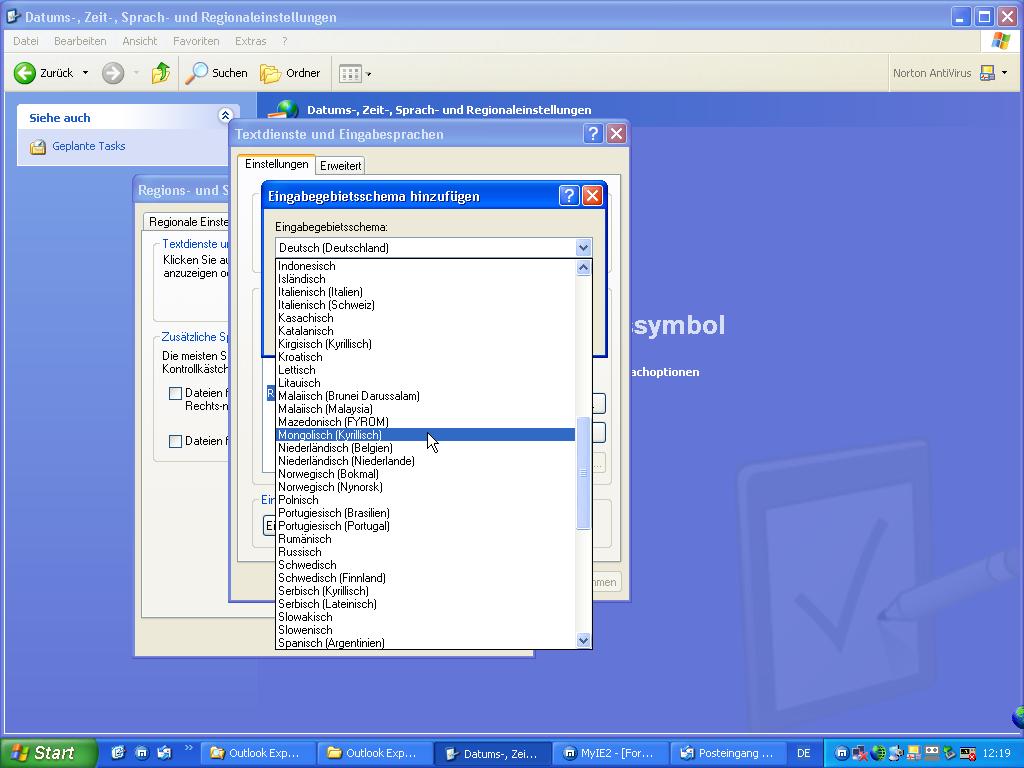Viewport: 1024px width, 768px height.
Task: Click the Start button
Action: (48, 753)
